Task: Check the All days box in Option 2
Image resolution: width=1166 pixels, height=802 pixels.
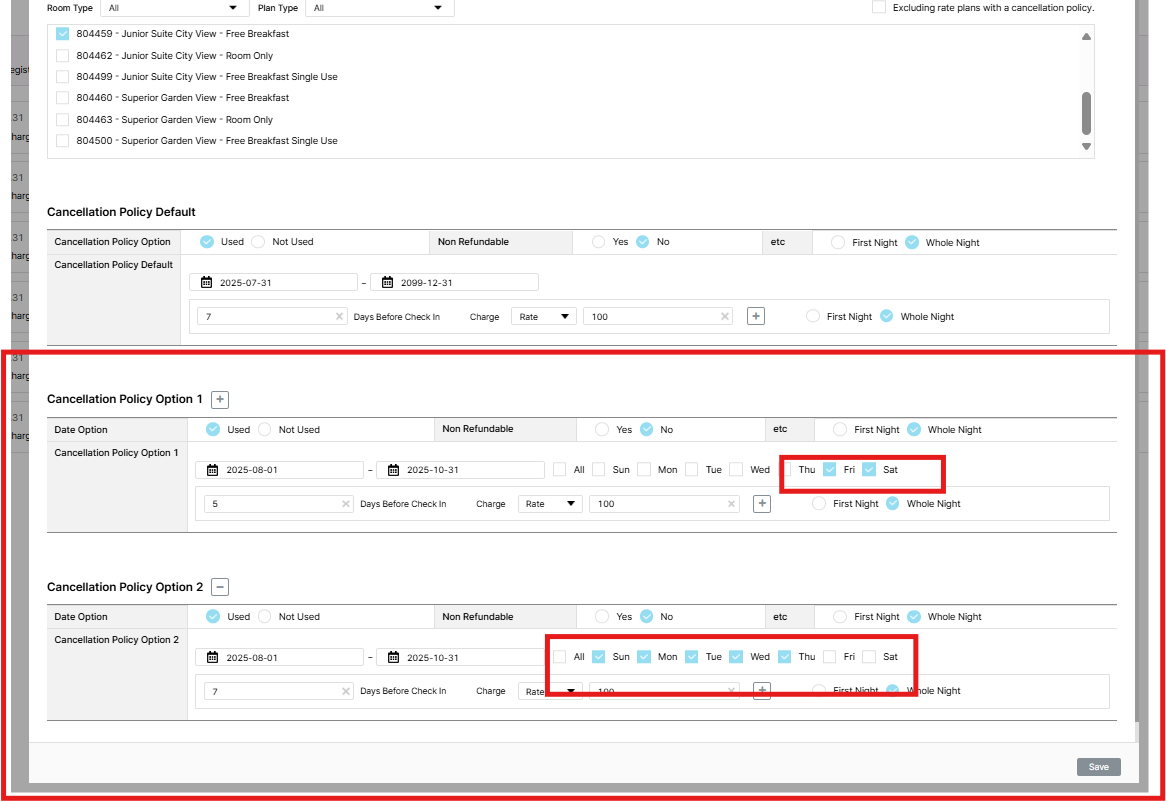Action: (560, 657)
